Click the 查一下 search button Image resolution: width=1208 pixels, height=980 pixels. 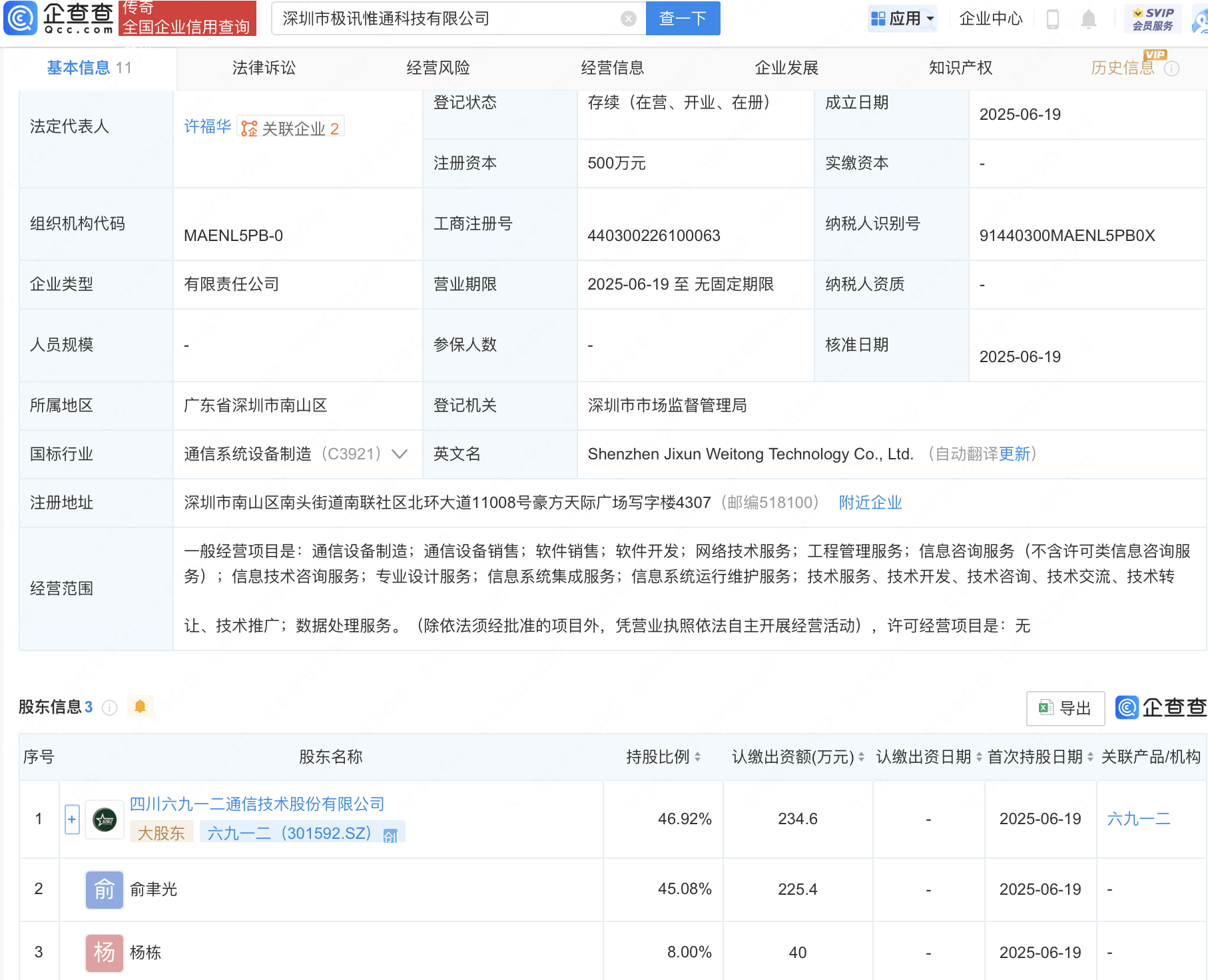683,19
